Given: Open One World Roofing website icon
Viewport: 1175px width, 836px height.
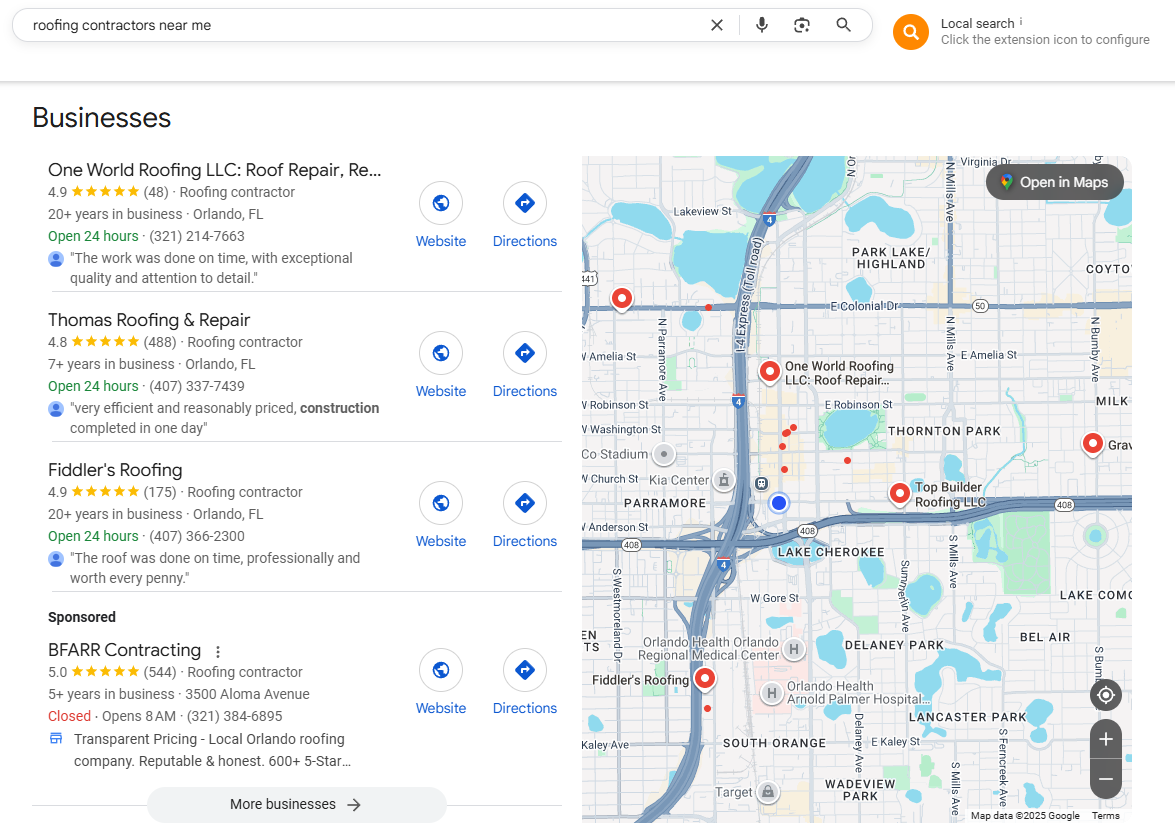Looking at the screenshot, I should (441, 203).
